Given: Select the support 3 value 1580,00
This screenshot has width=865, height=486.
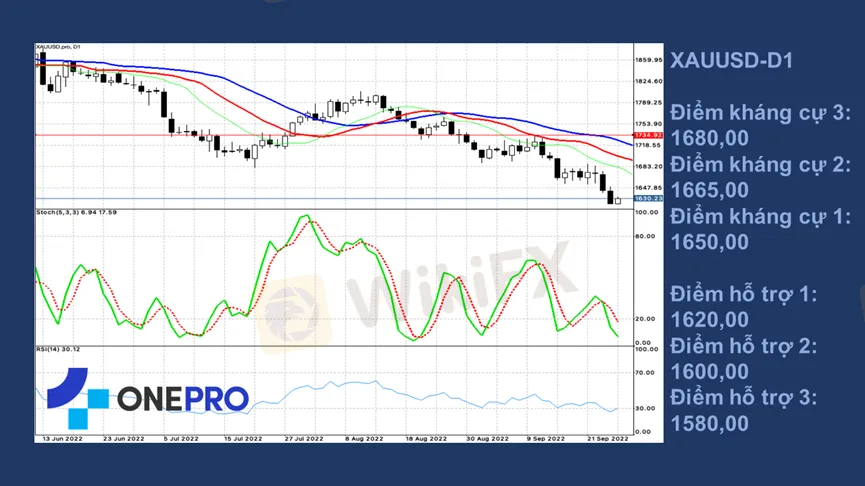Looking at the screenshot, I should click(709, 423).
